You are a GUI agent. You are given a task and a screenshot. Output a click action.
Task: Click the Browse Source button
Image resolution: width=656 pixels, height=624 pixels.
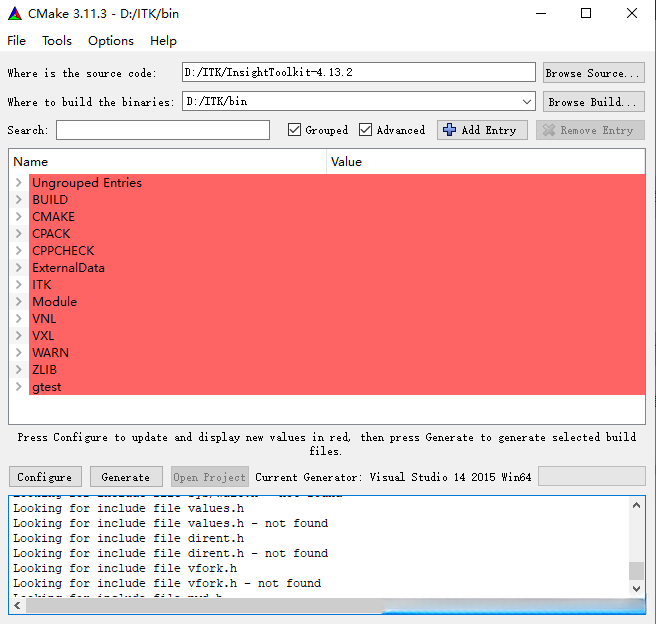(x=593, y=73)
